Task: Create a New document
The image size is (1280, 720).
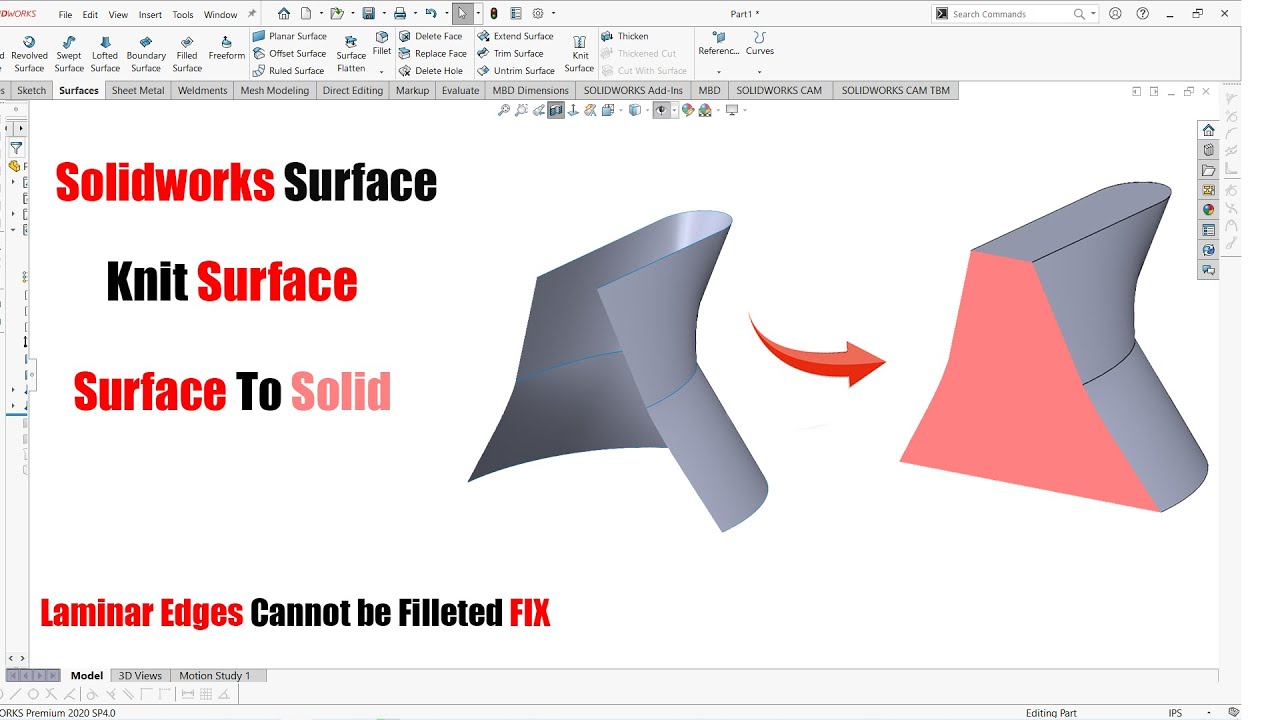Action: click(306, 14)
